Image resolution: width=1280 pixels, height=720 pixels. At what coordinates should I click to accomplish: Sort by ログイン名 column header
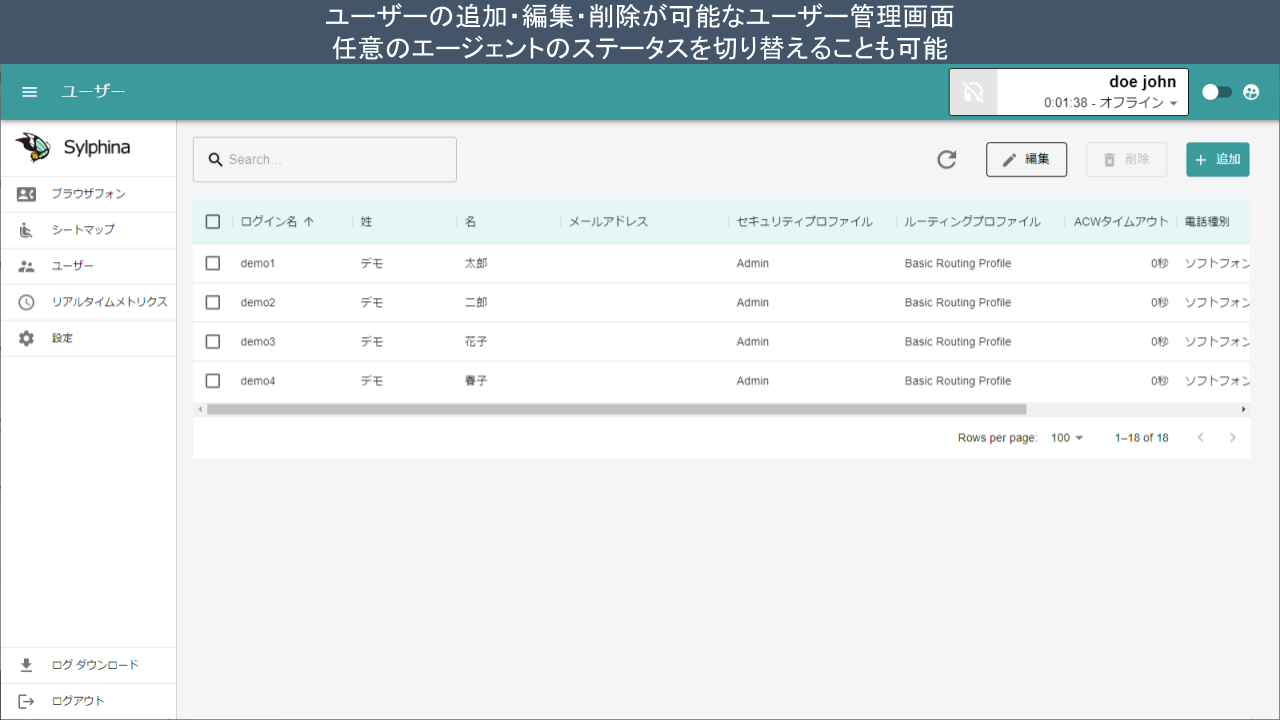(x=270, y=222)
